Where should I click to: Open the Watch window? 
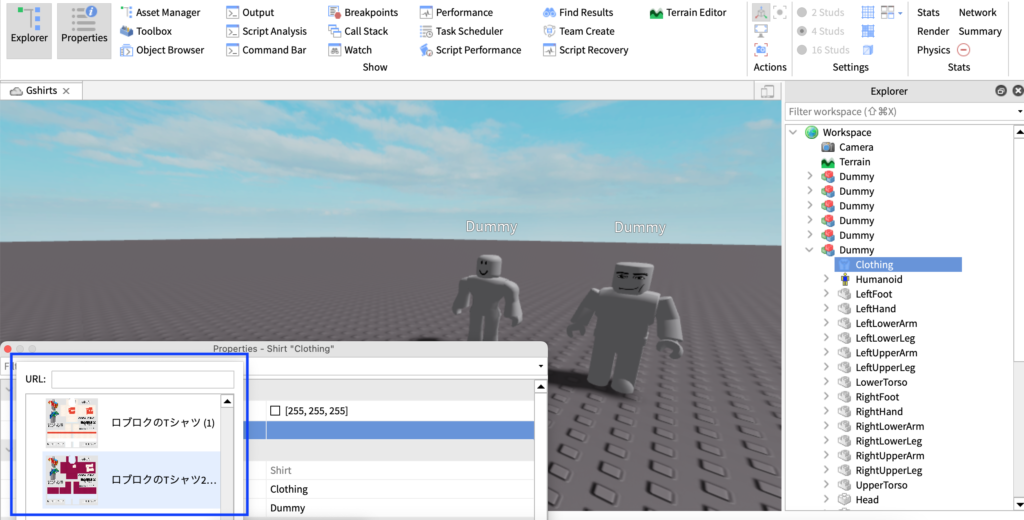coord(350,50)
